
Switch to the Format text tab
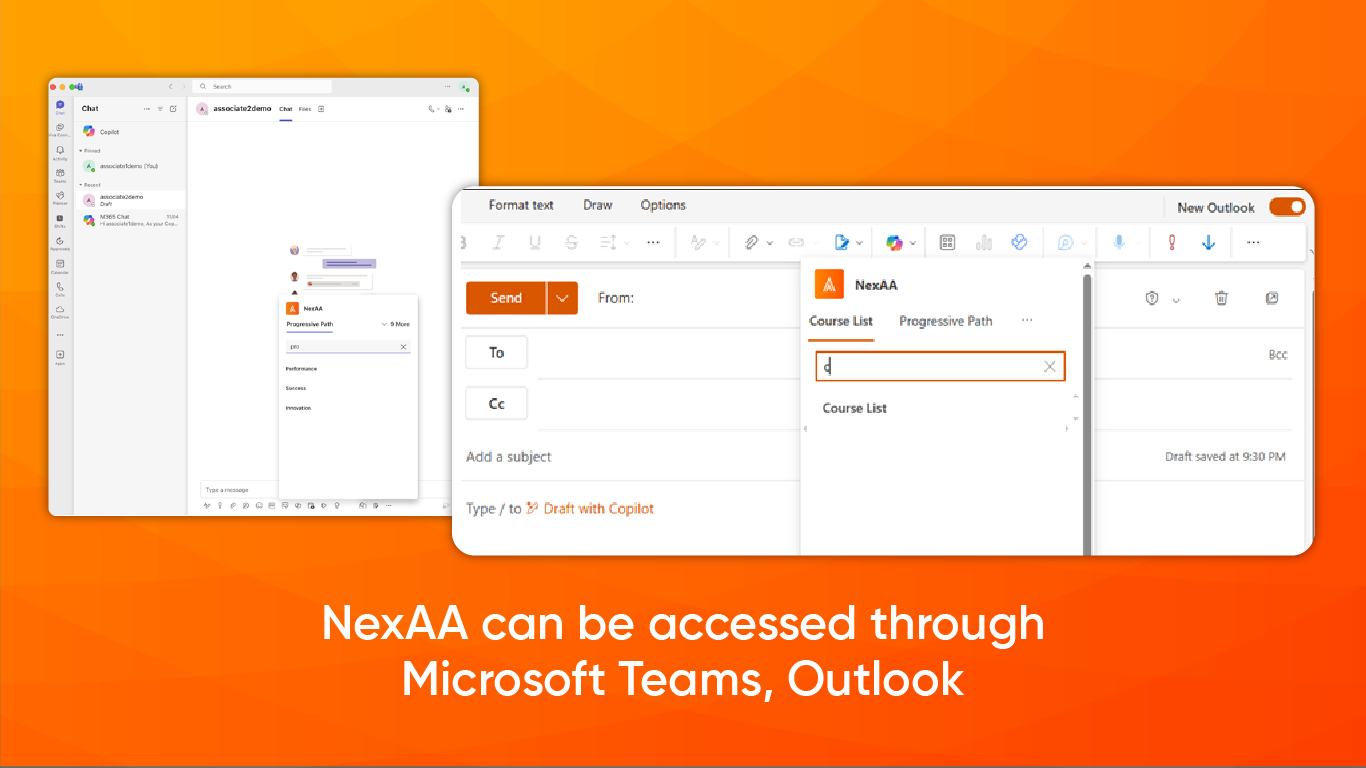[521, 205]
